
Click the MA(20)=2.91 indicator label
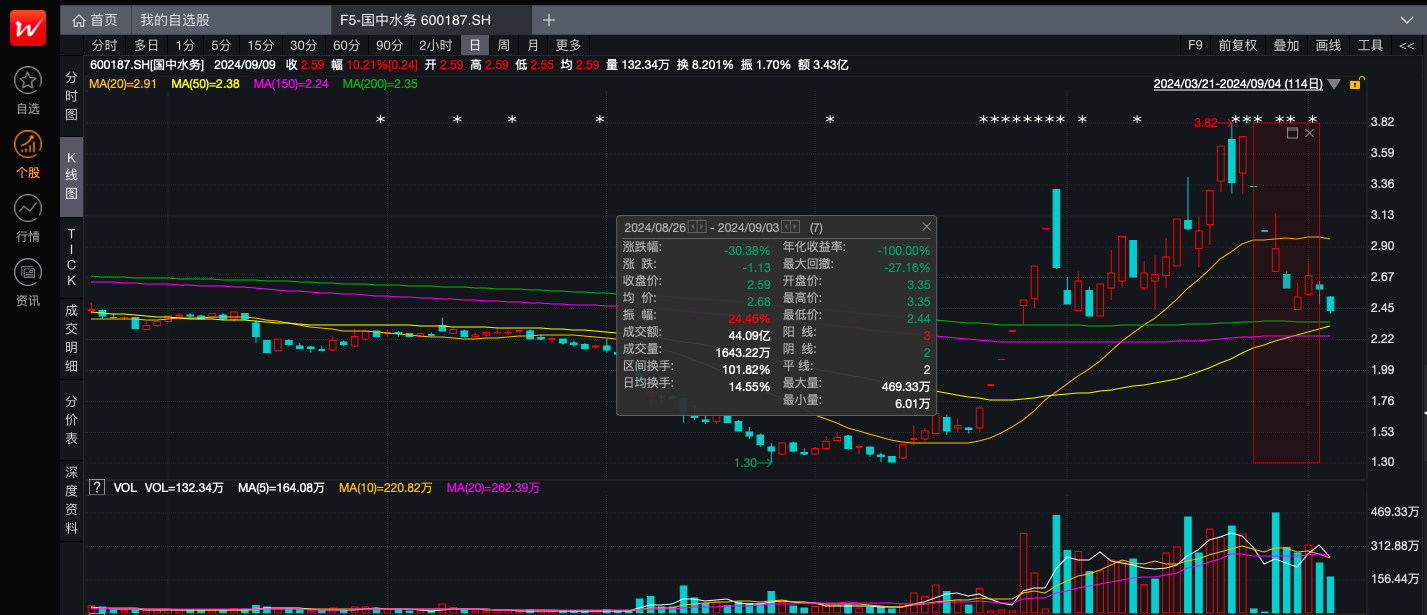[x=122, y=84]
